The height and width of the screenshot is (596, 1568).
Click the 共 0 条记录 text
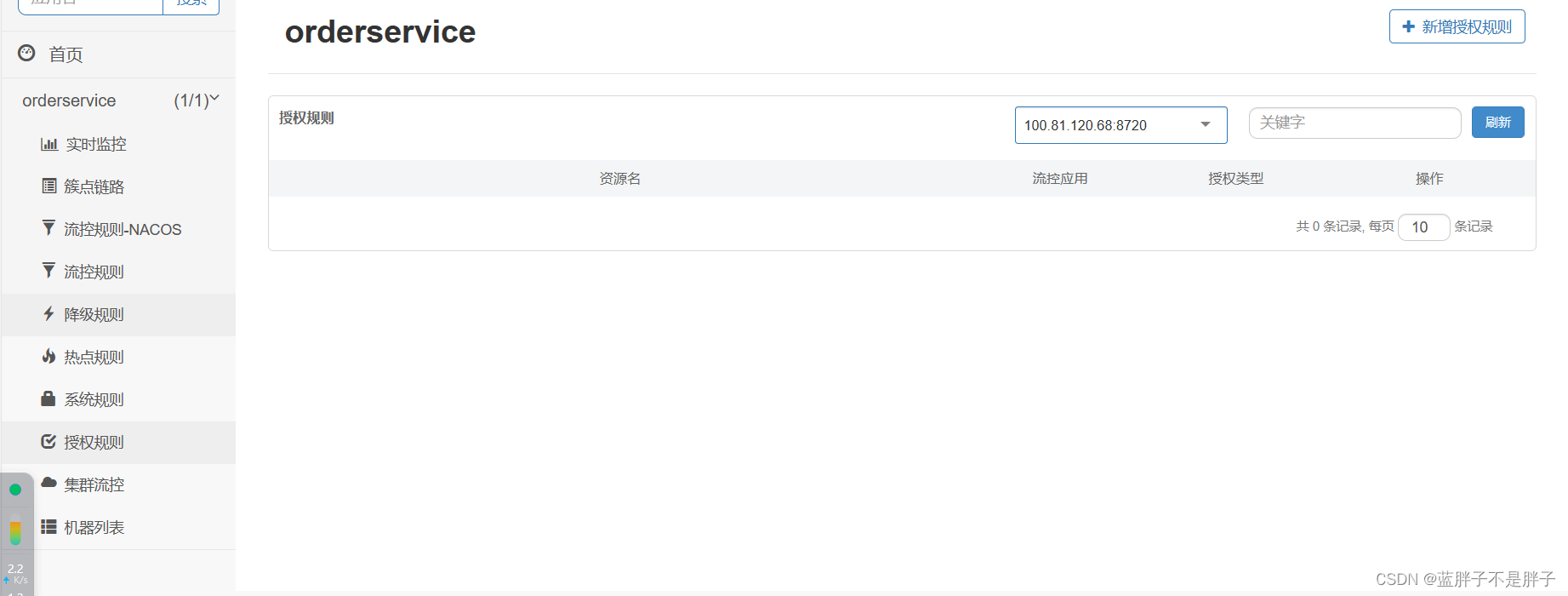pyautogui.click(x=1329, y=226)
